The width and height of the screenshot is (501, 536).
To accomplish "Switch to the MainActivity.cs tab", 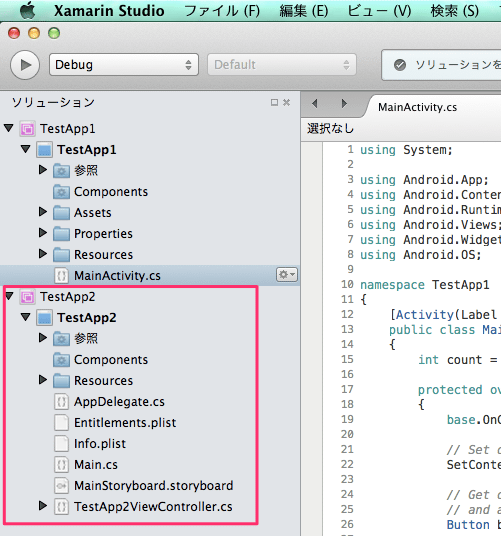I will coord(417,107).
